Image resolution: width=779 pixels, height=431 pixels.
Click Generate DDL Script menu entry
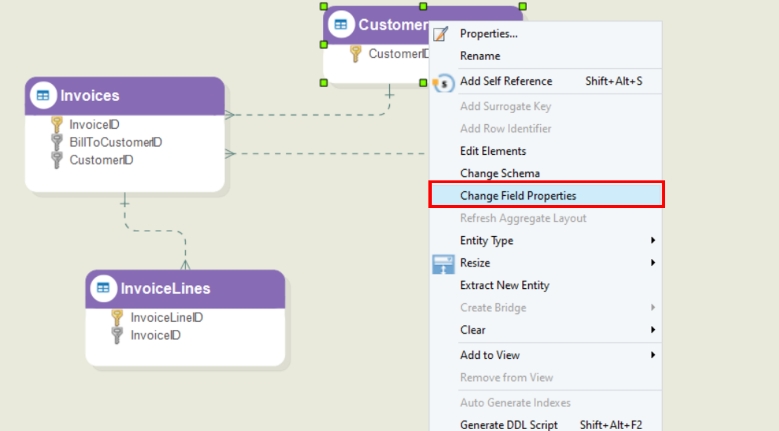(510, 424)
